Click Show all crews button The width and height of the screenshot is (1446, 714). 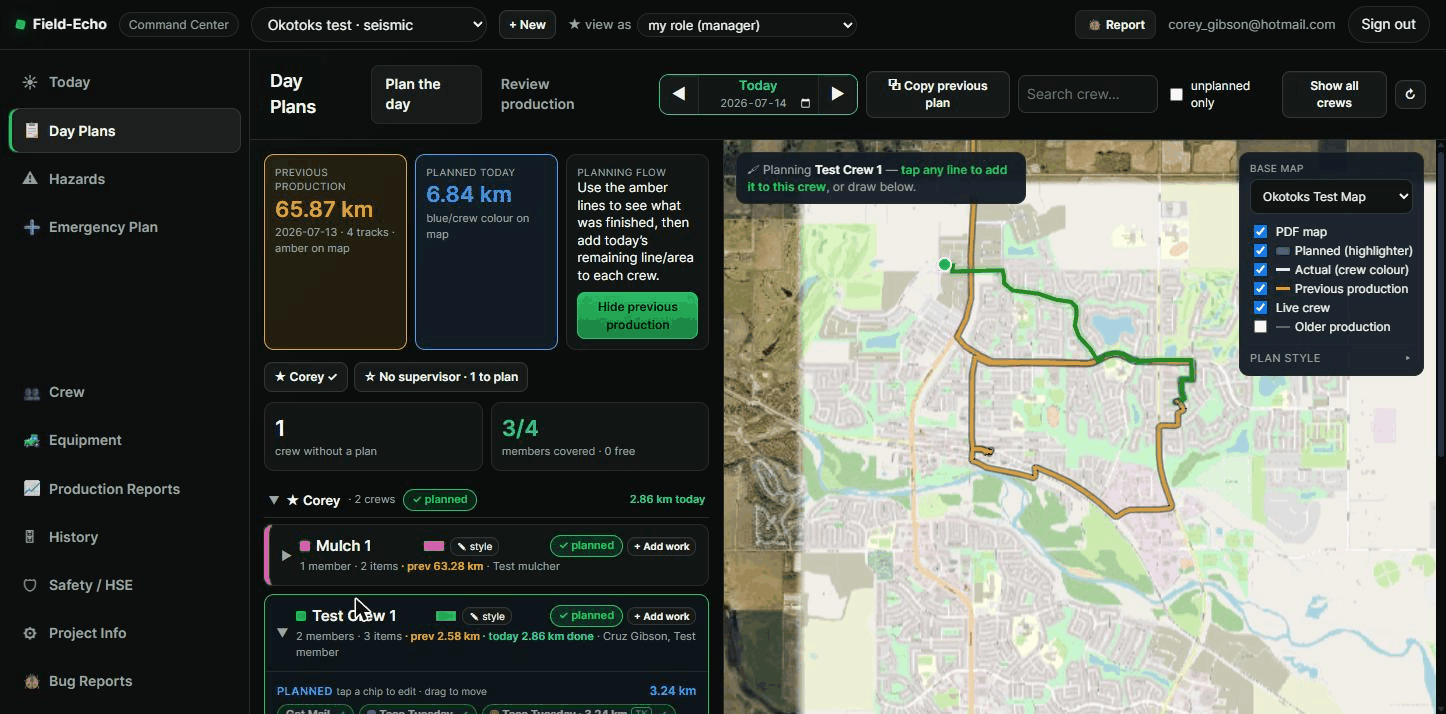click(1334, 94)
